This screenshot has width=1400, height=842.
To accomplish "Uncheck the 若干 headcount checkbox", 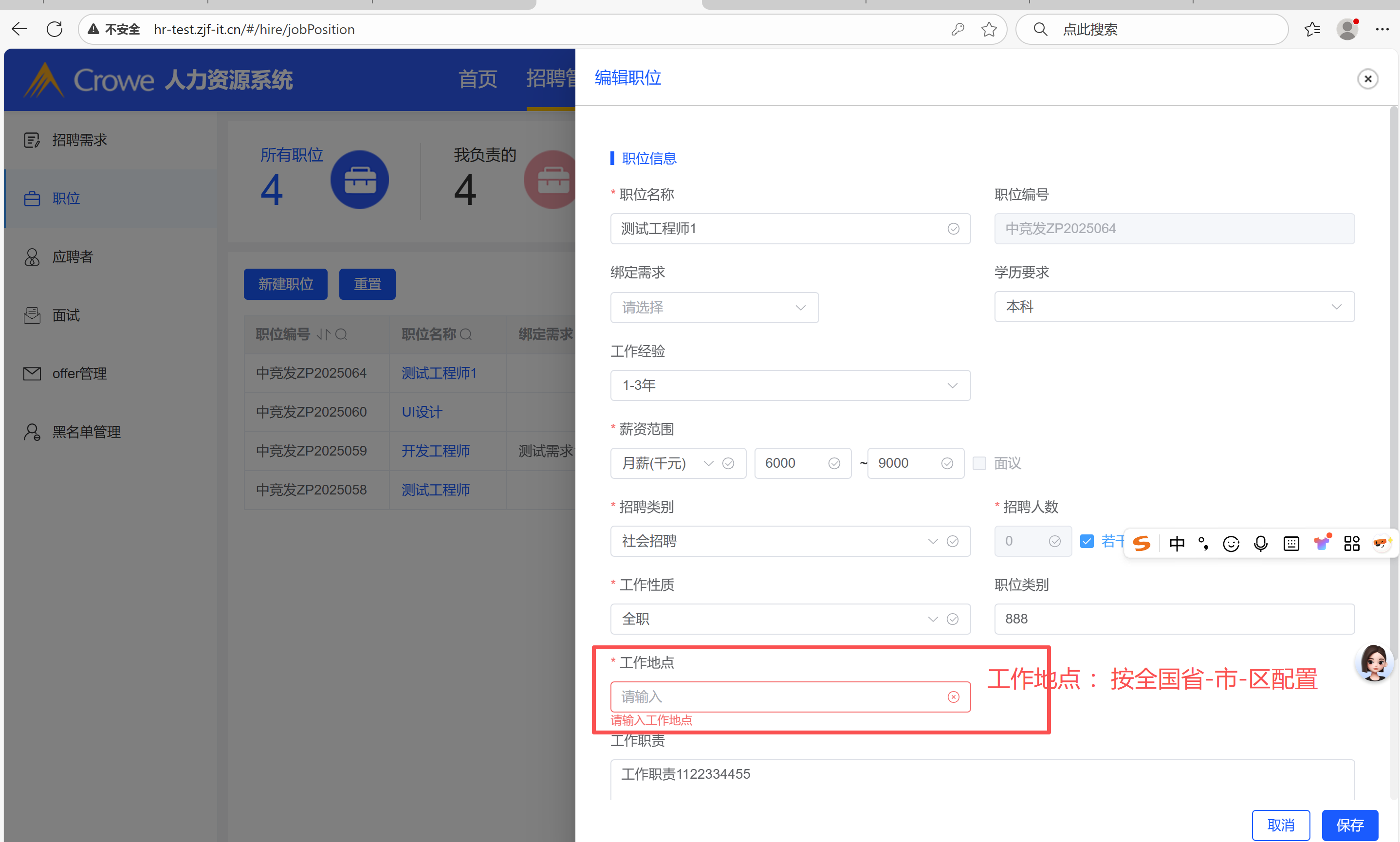I will click(1086, 541).
